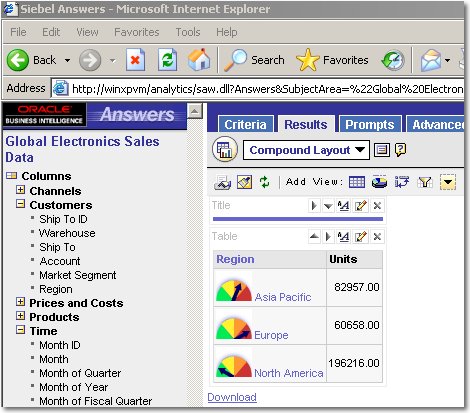Click the cosmetic formatting paintbrush icon

pos(244,182)
